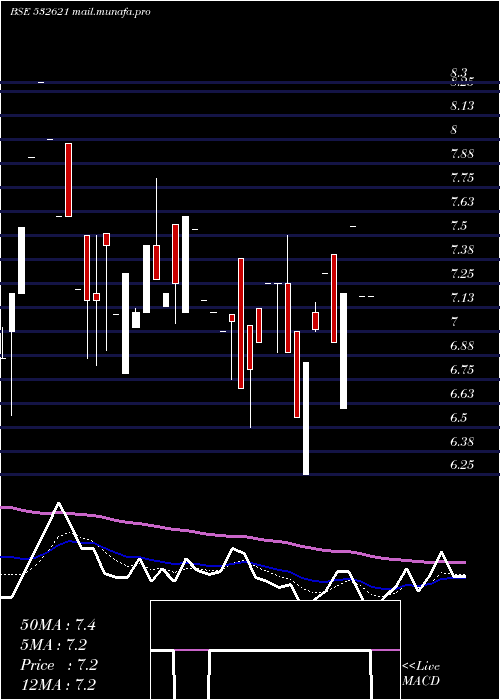The image size is (500, 700).
Task: Click the <<Live MACD label
Action: pyautogui.click(x=421, y=673)
